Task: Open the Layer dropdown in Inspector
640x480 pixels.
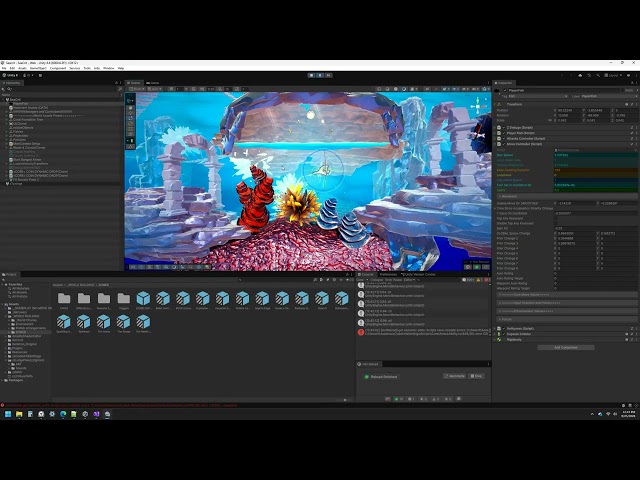Action: [x=607, y=96]
